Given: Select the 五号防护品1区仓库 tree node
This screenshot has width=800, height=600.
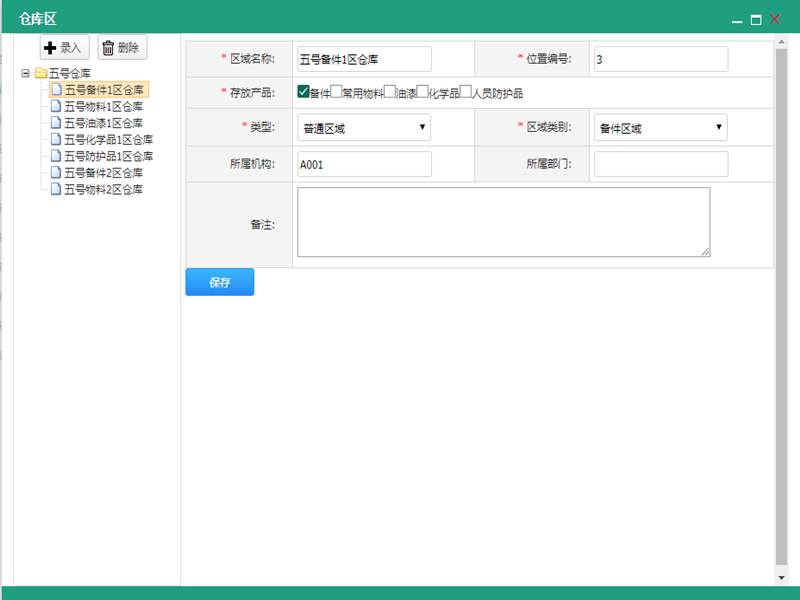Looking at the screenshot, I should [x=108, y=156].
